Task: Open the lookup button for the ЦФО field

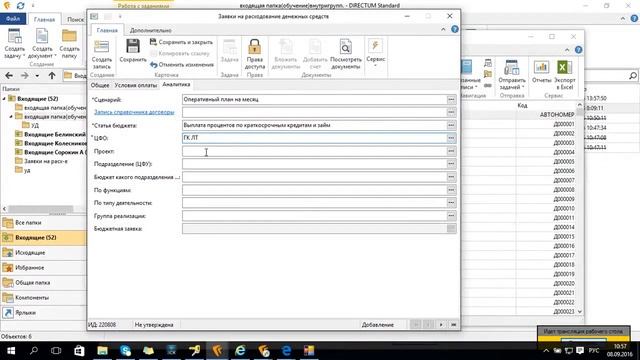Action: (451, 138)
